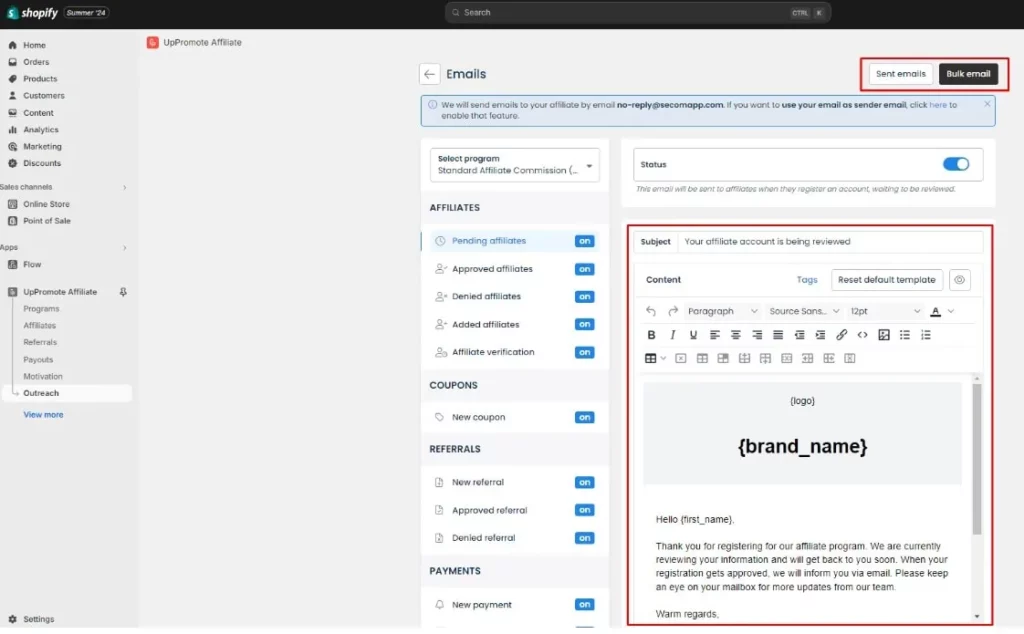The width and height of the screenshot is (1024, 634).
Task: Click the Bold formatting icon
Action: [651, 335]
